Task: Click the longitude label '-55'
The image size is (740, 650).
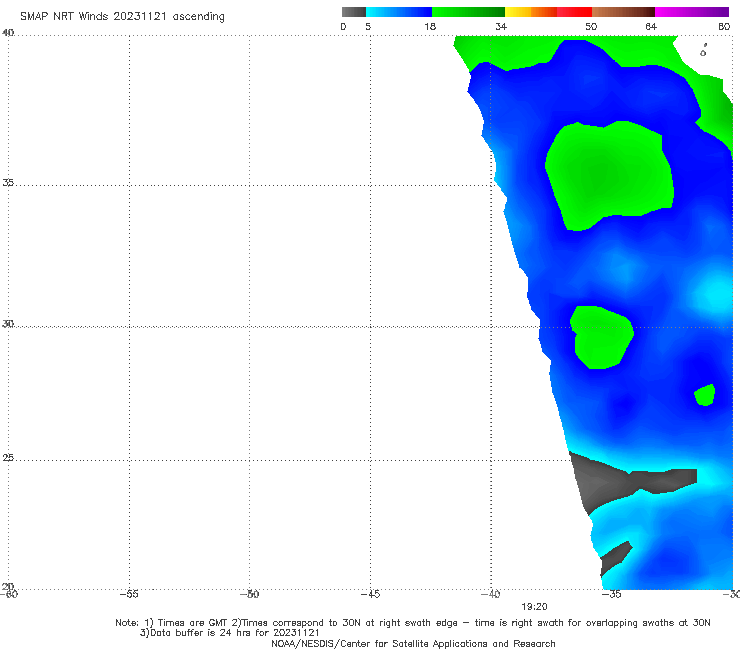Action: (x=129, y=594)
